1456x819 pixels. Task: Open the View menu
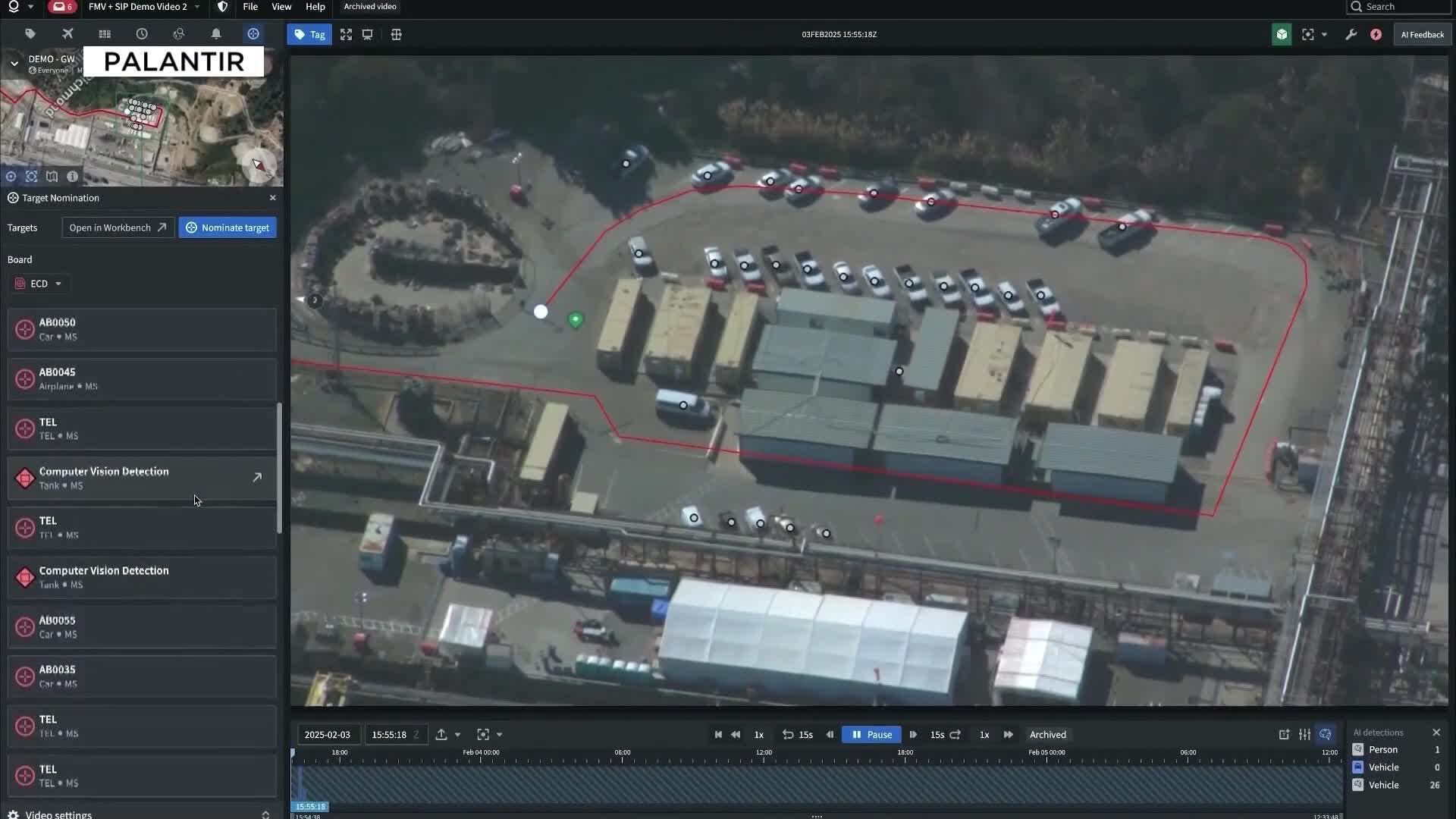[281, 7]
